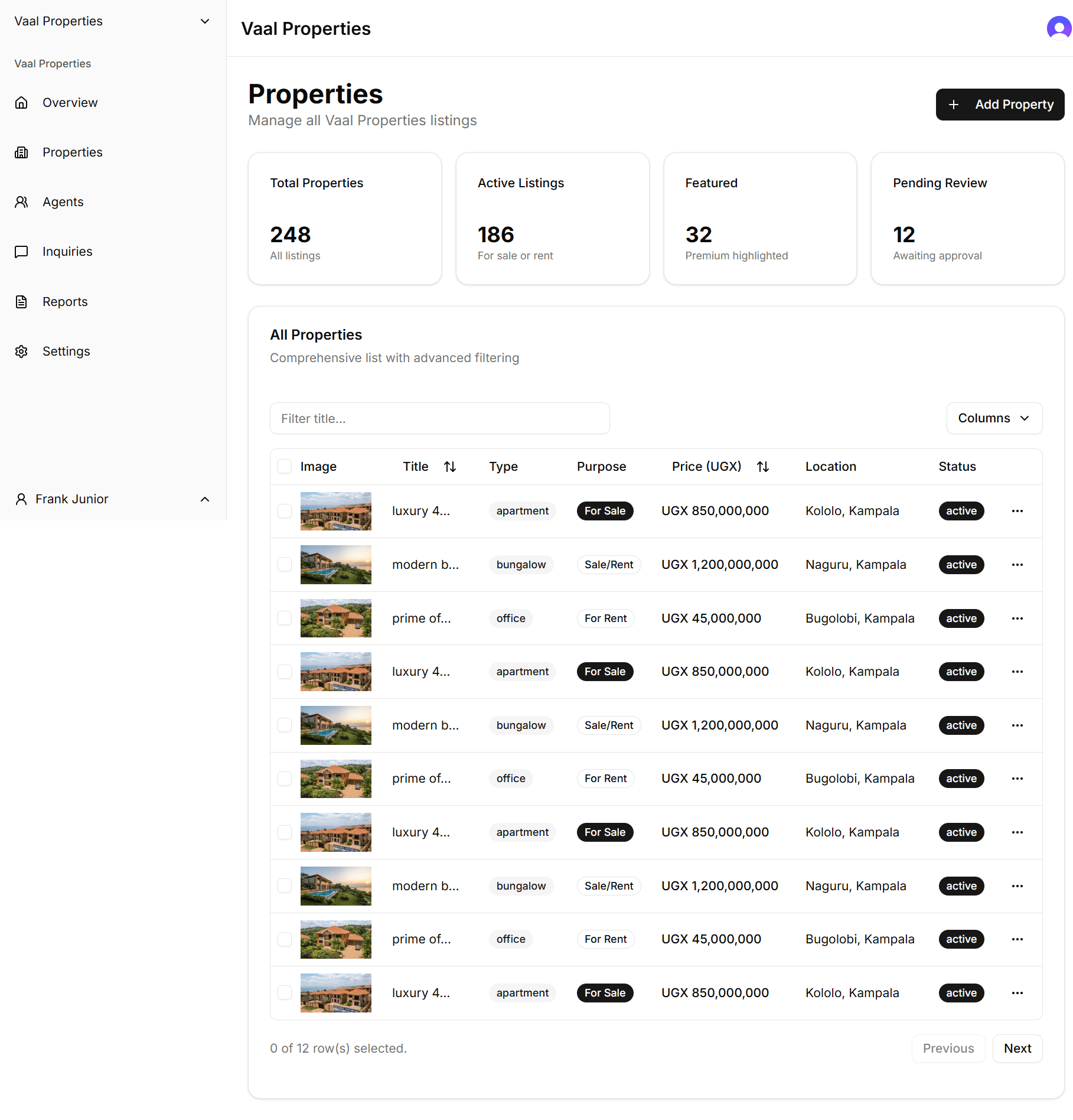Check the first modern bungalow row checkbox
Image resolution: width=1073 pixels, height=1120 pixels.
pos(285,564)
